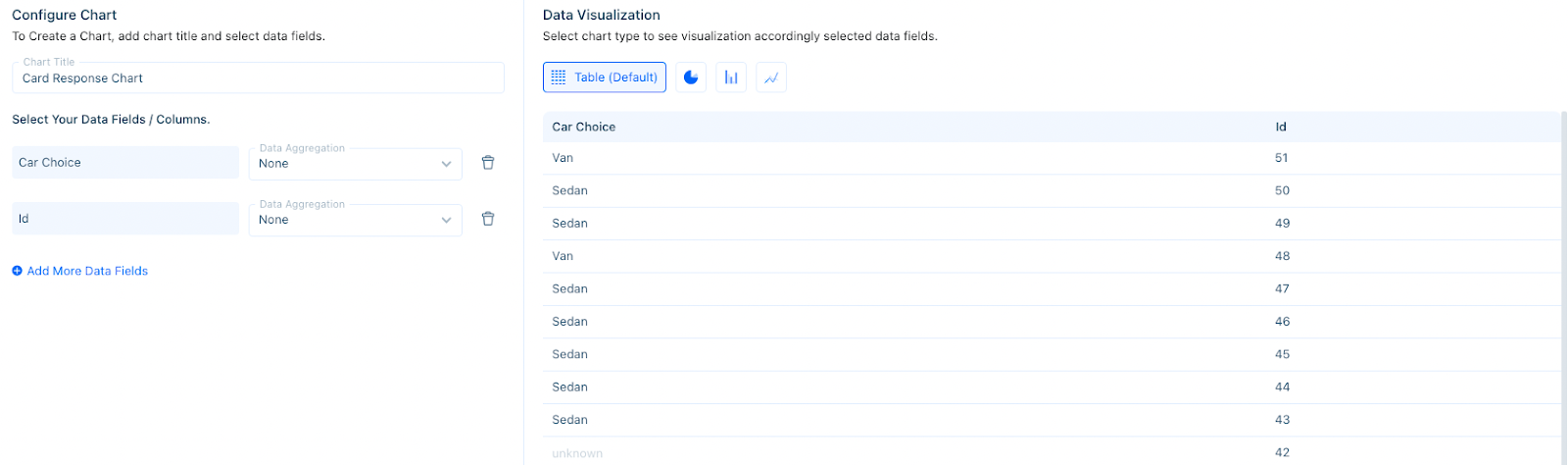Click the Id column header
This screenshot has height=465, width=1568.
[1281, 127]
